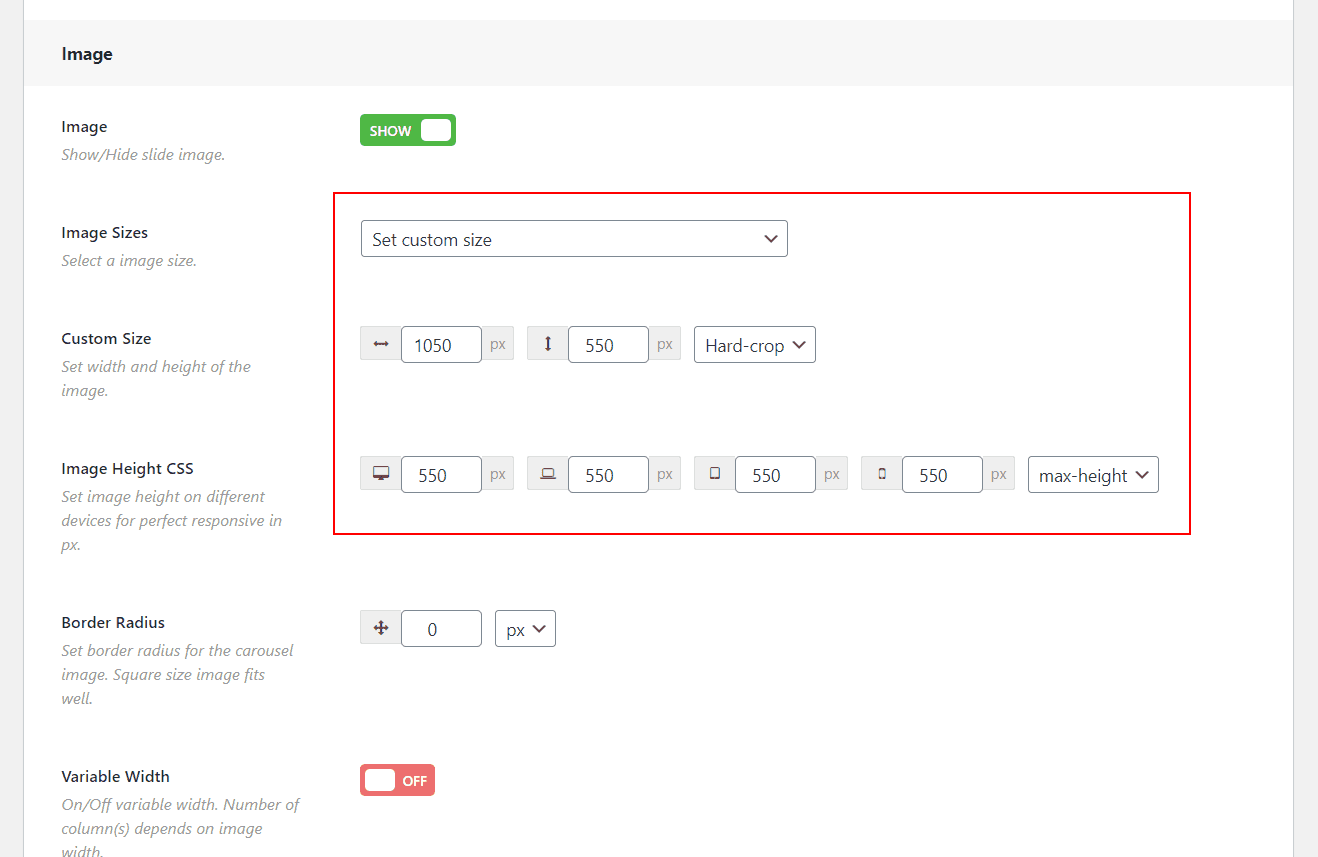This screenshot has height=857, width=1318.
Task: Click the mobile phone icon in Image Height CSS
Action: point(881,474)
